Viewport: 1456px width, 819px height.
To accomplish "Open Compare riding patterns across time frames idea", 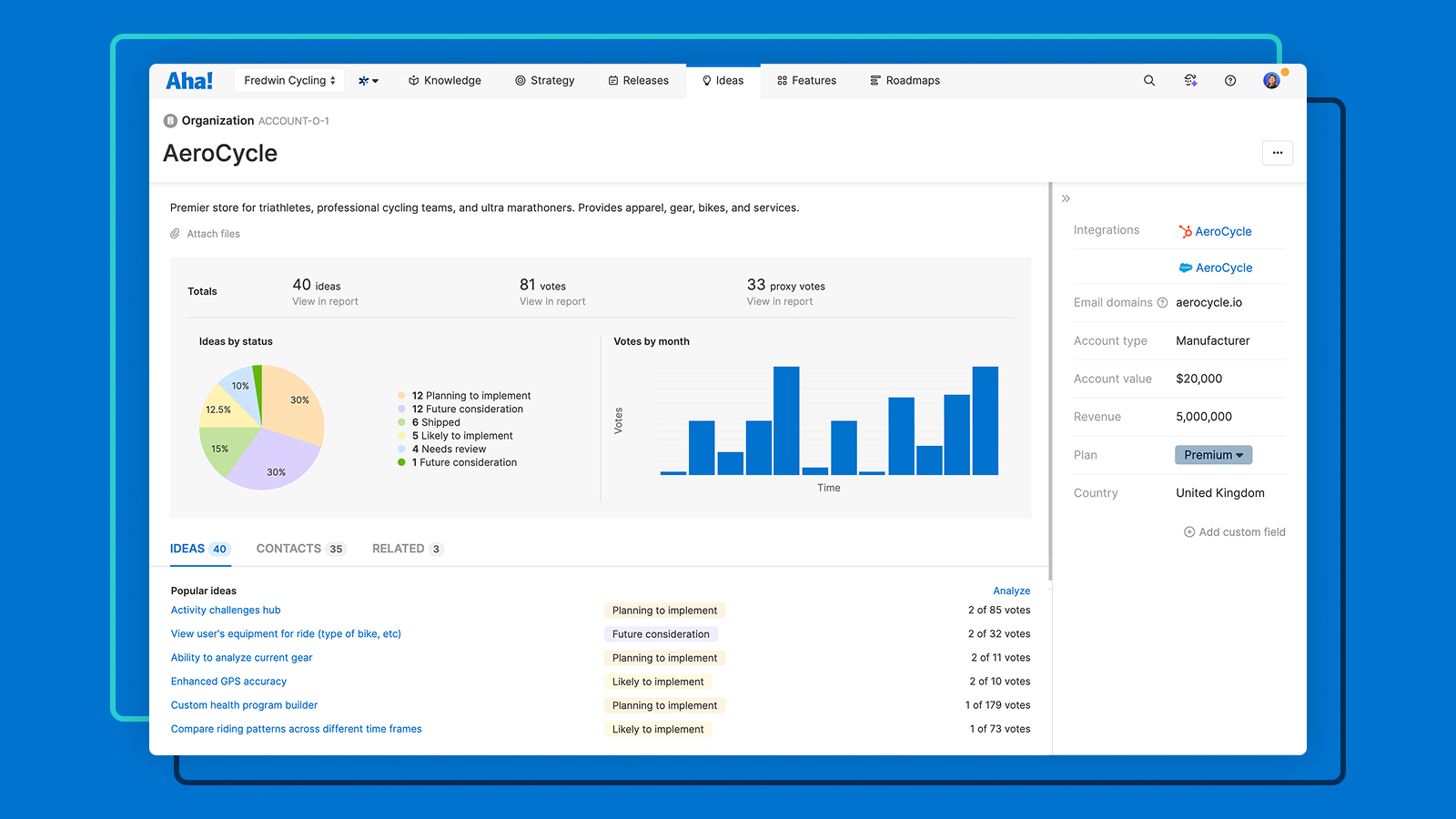I will point(297,729).
